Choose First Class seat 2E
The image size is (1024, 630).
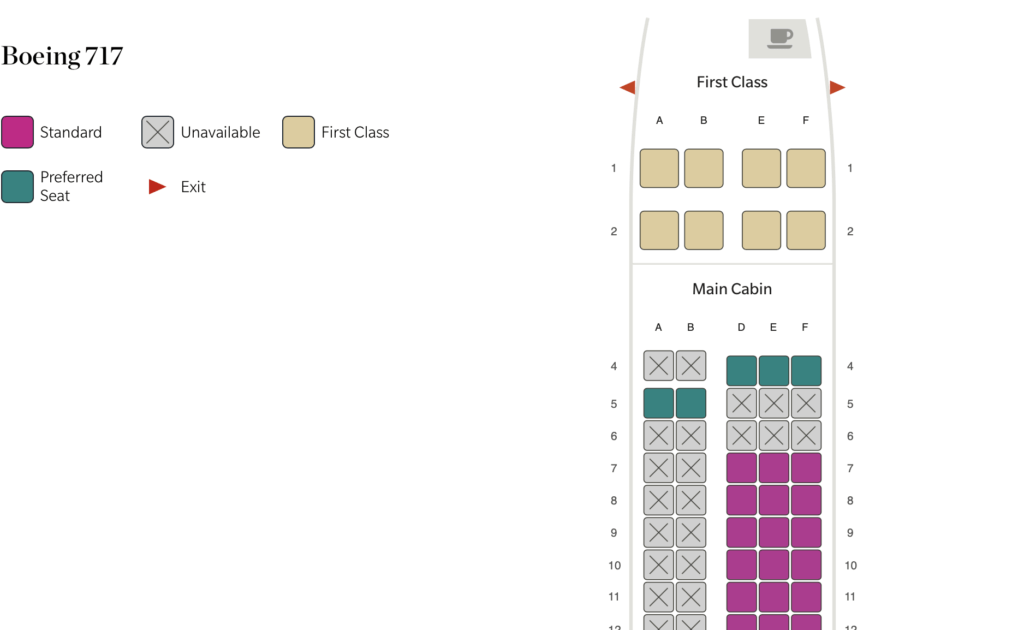point(761,230)
